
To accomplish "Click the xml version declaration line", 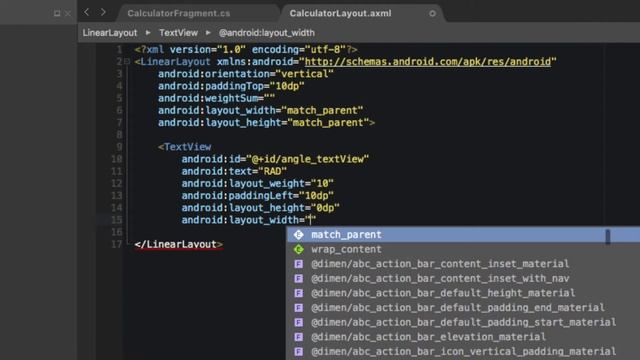I will pyautogui.click(x=246, y=50).
